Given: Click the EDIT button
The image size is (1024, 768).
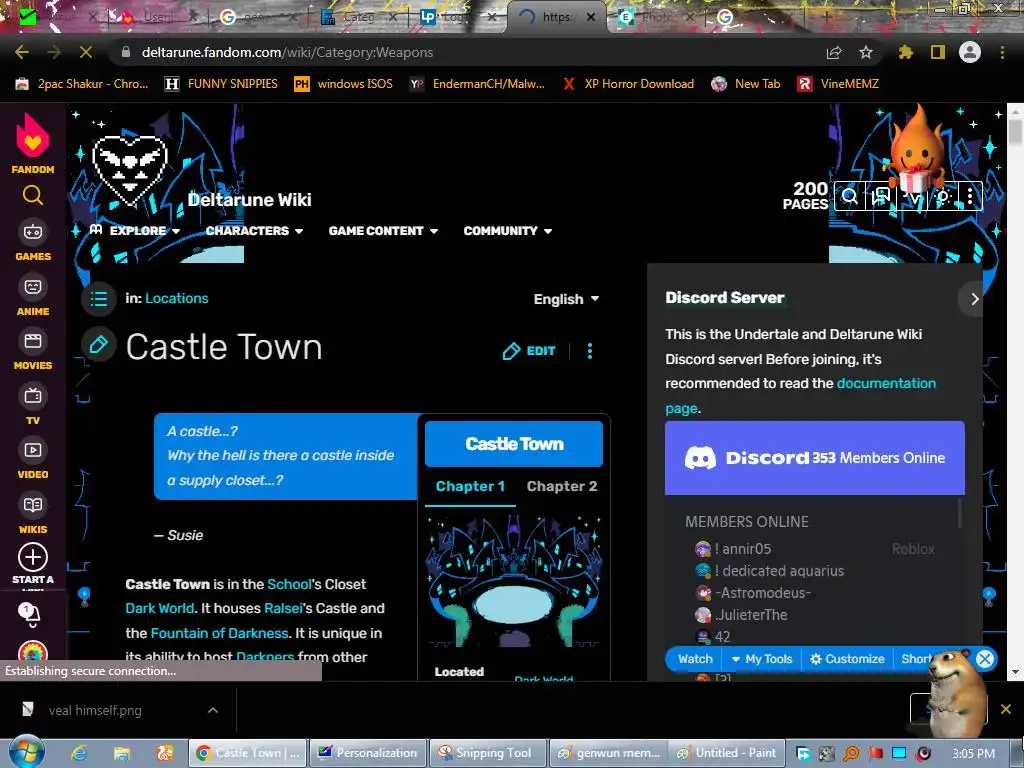Looking at the screenshot, I should pyautogui.click(x=529, y=351).
